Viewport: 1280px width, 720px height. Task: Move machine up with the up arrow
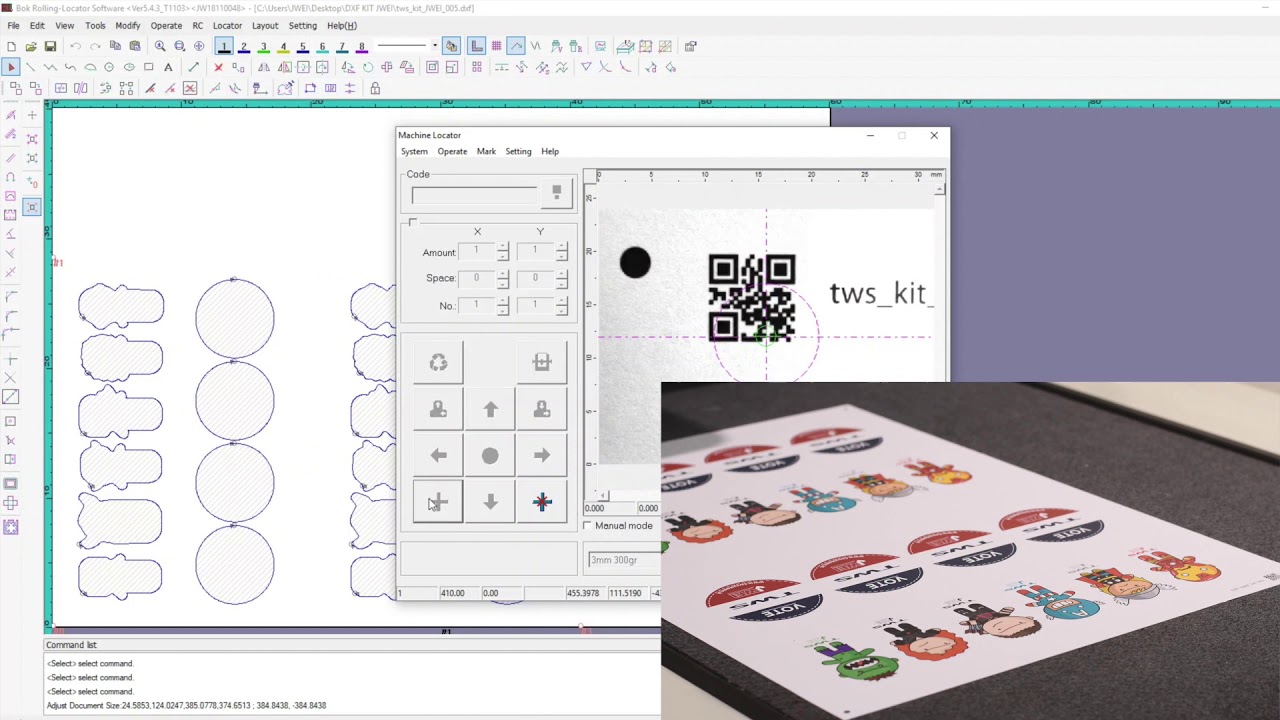click(x=490, y=409)
